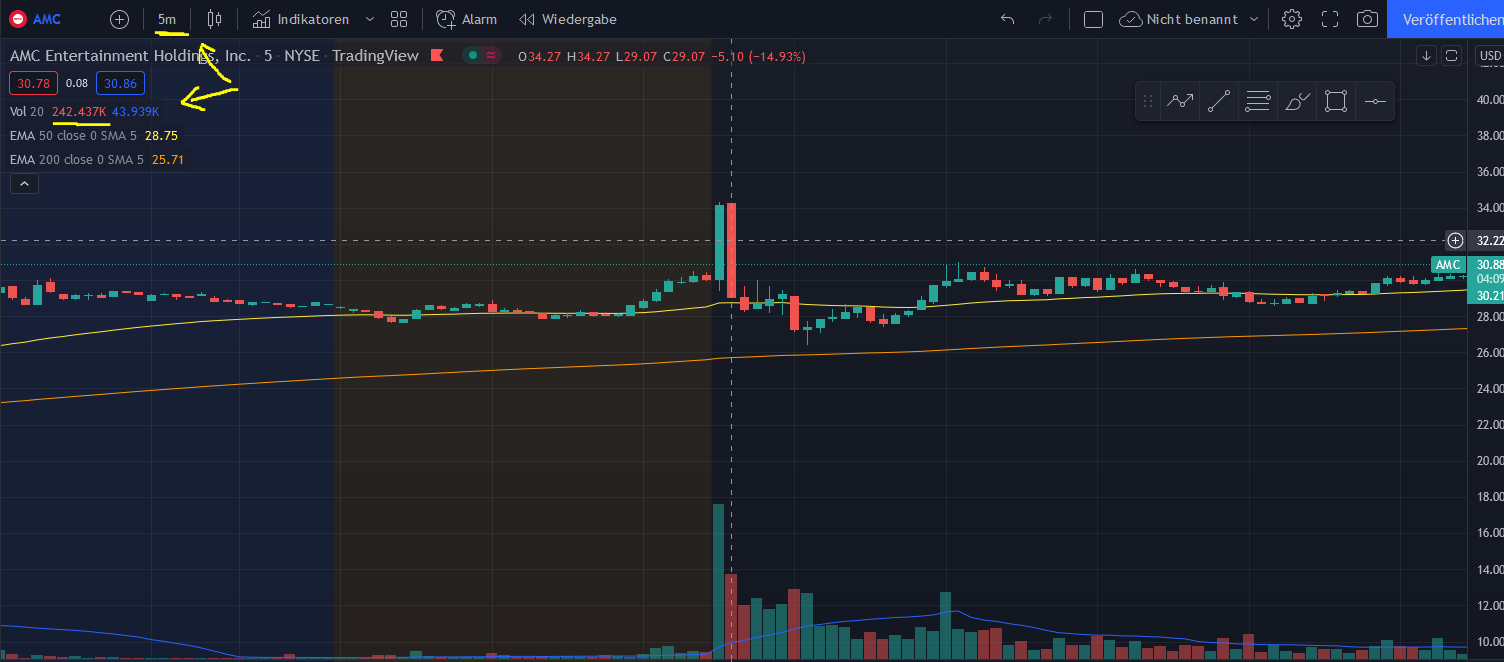The image size is (1504, 662).
Task: Choose chart layout square icon
Action: (x=1093, y=19)
